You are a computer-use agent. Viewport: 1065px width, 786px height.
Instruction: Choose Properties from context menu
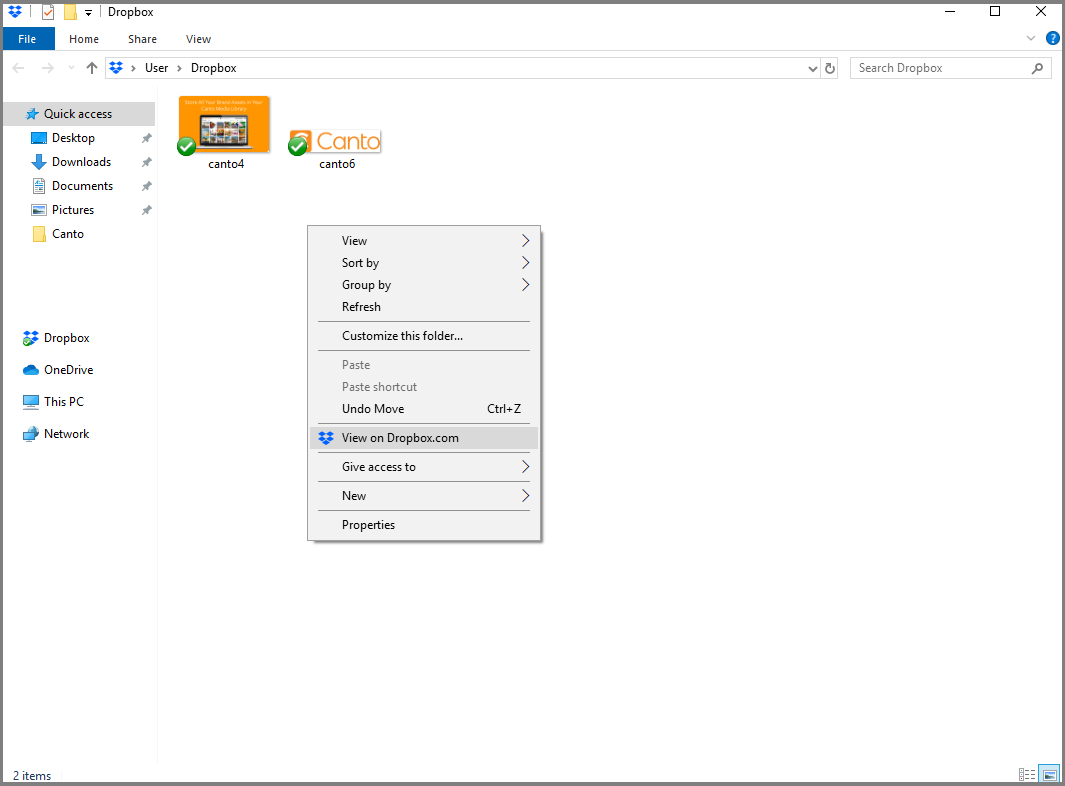pyautogui.click(x=424, y=524)
